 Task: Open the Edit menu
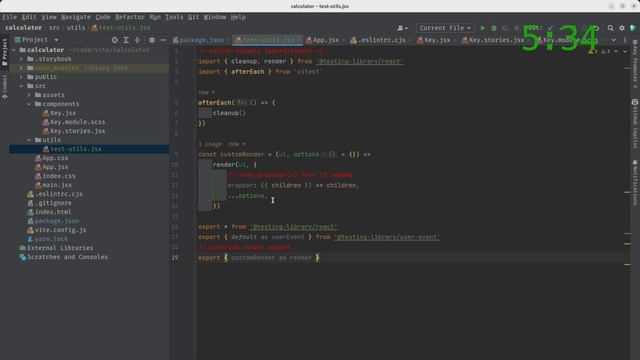(29, 17)
